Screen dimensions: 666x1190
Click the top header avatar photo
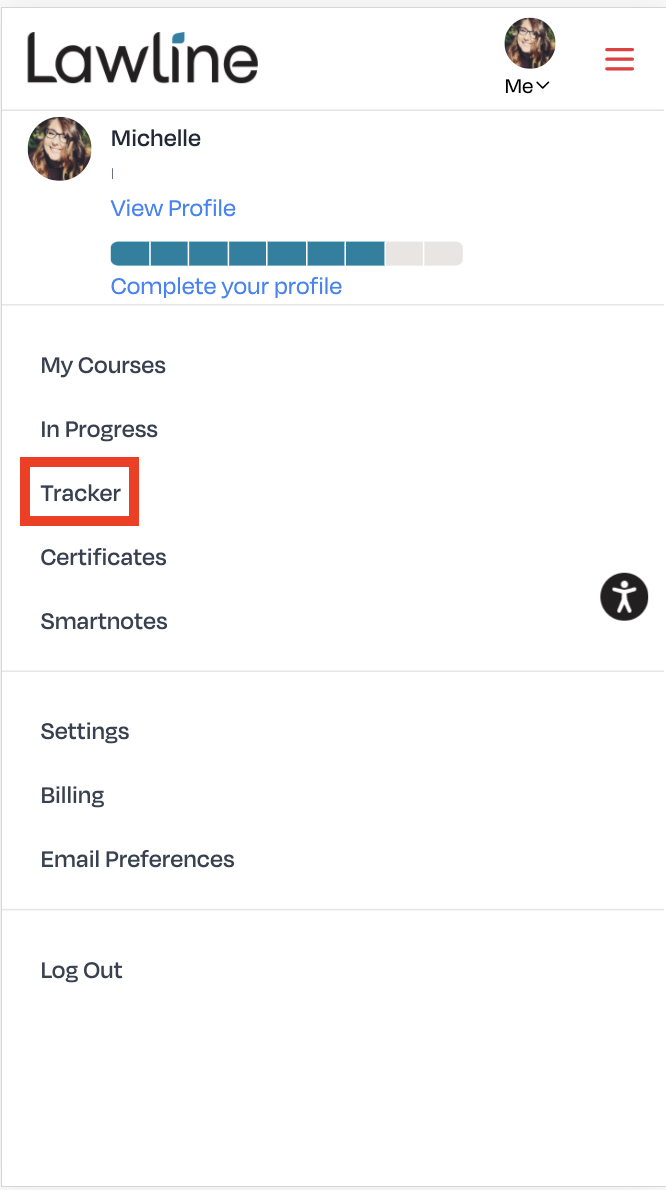tap(529, 43)
